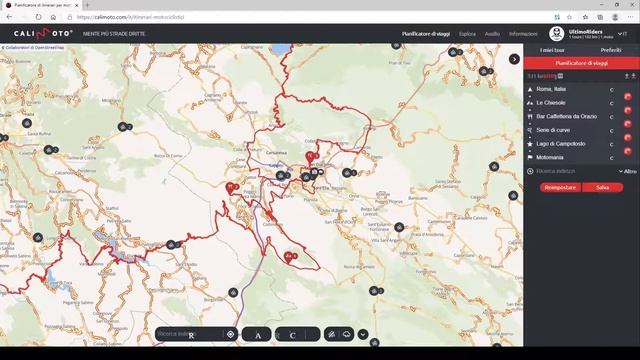Viewport: 640px width, 360px height.
Task: Open the IT language dropdown
Action: [623, 34]
